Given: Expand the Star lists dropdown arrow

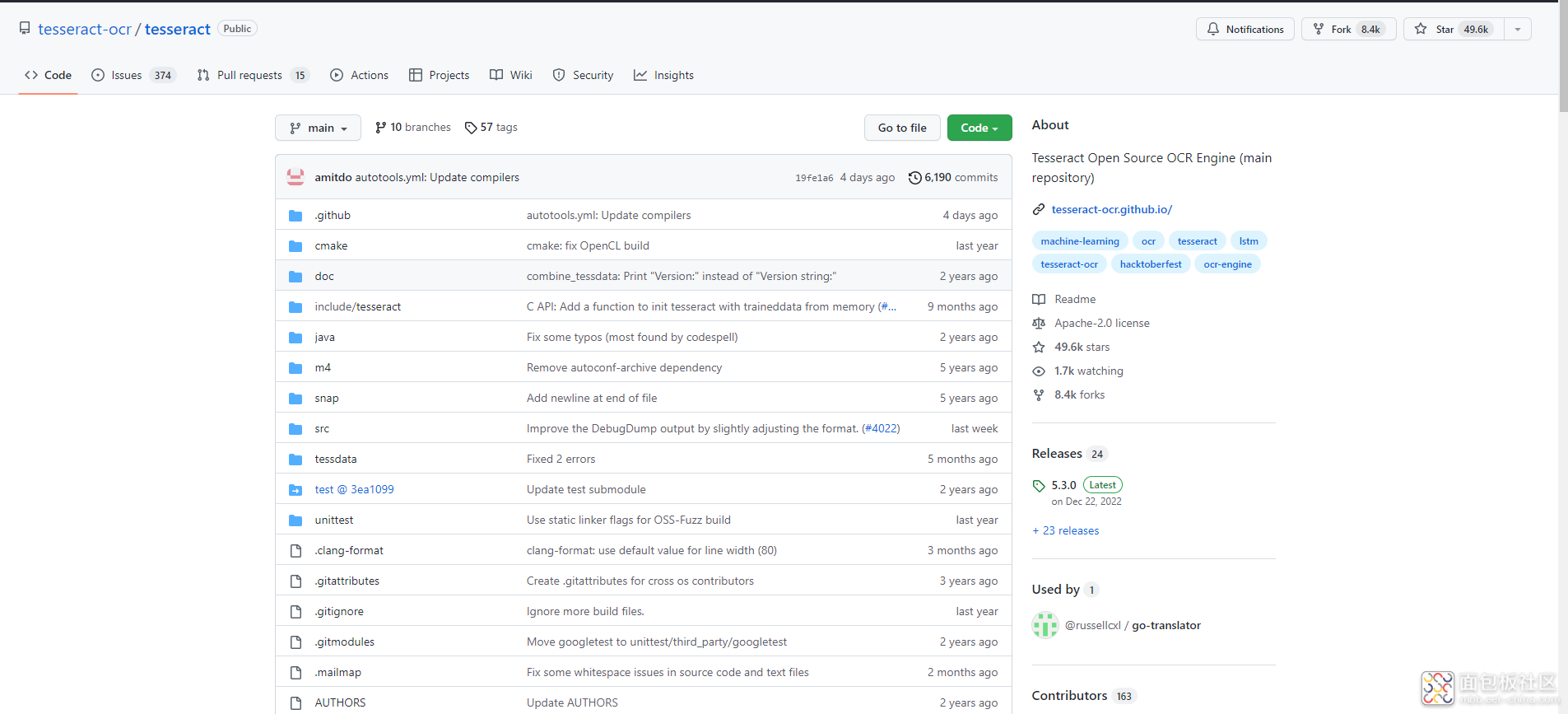Looking at the screenshot, I should coord(1518,29).
